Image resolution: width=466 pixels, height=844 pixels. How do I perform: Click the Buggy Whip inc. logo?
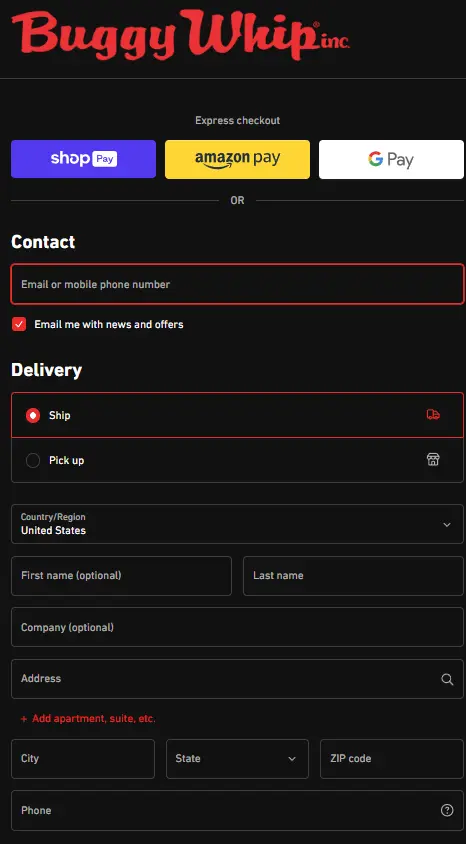(181, 33)
